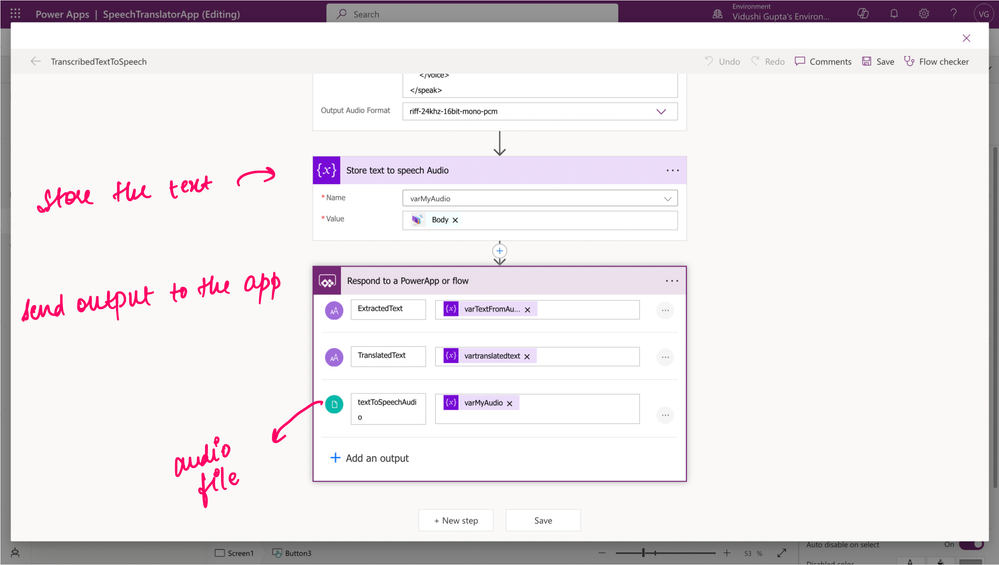
Task: Insert a step with the plus connector
Action: [x=500, y=251]
